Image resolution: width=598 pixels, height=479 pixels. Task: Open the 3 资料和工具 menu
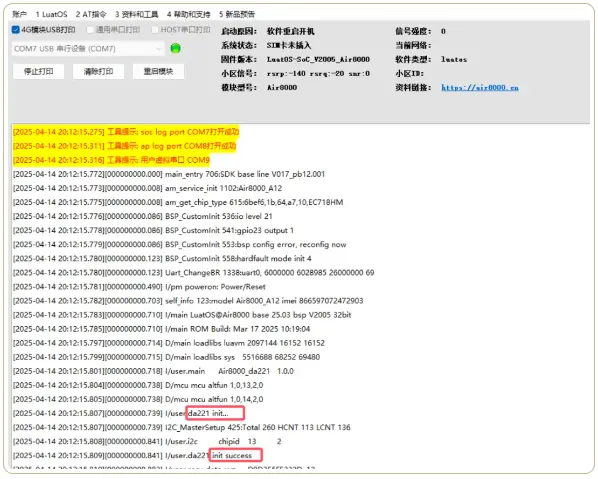[137, 14]
